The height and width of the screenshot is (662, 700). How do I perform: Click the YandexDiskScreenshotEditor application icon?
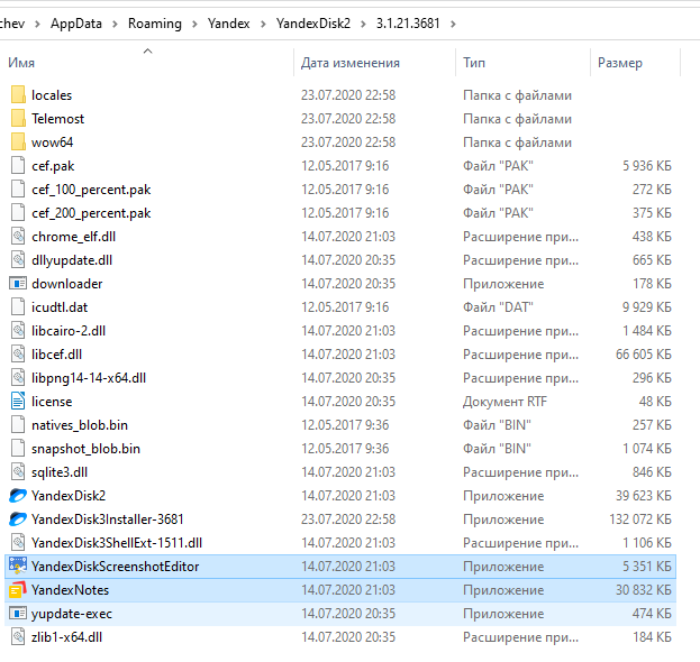[18, 566]
